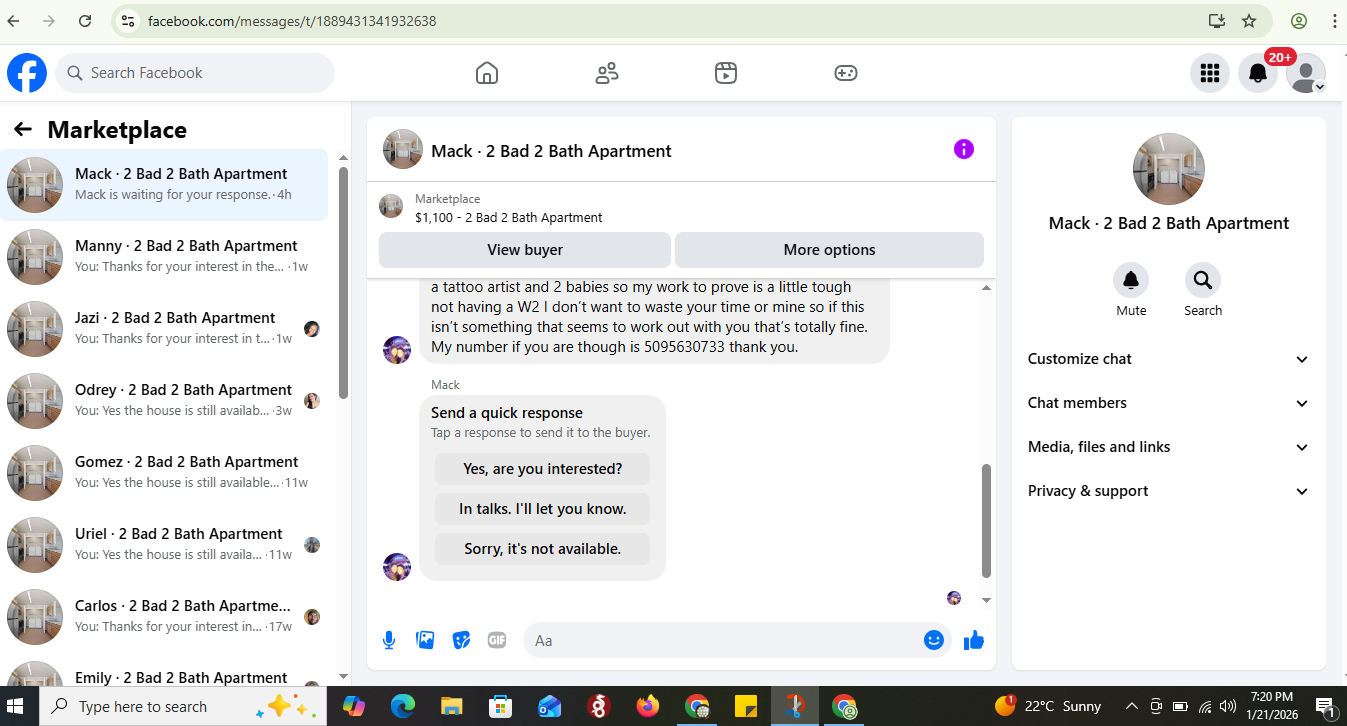Open the Windows notification center icon

pos(1326,706)
